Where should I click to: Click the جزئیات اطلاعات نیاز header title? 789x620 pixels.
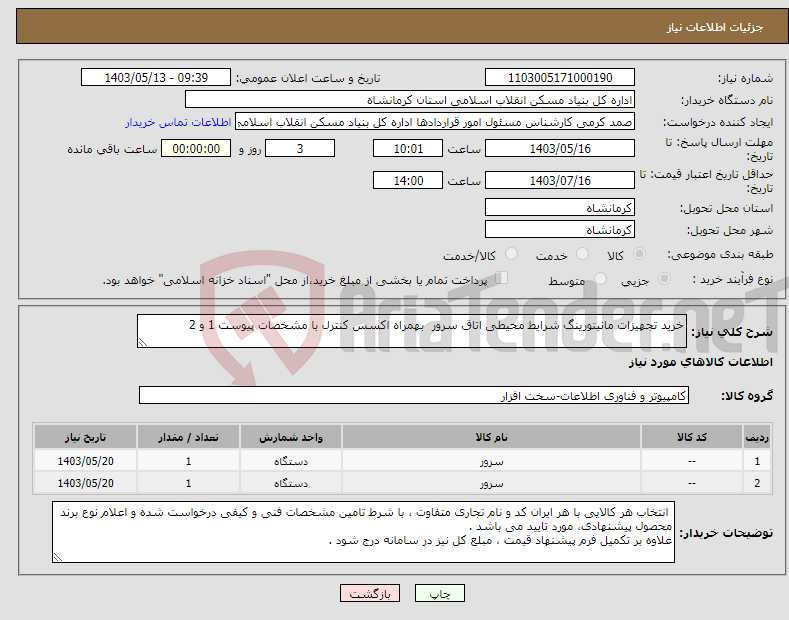(715, 27)
